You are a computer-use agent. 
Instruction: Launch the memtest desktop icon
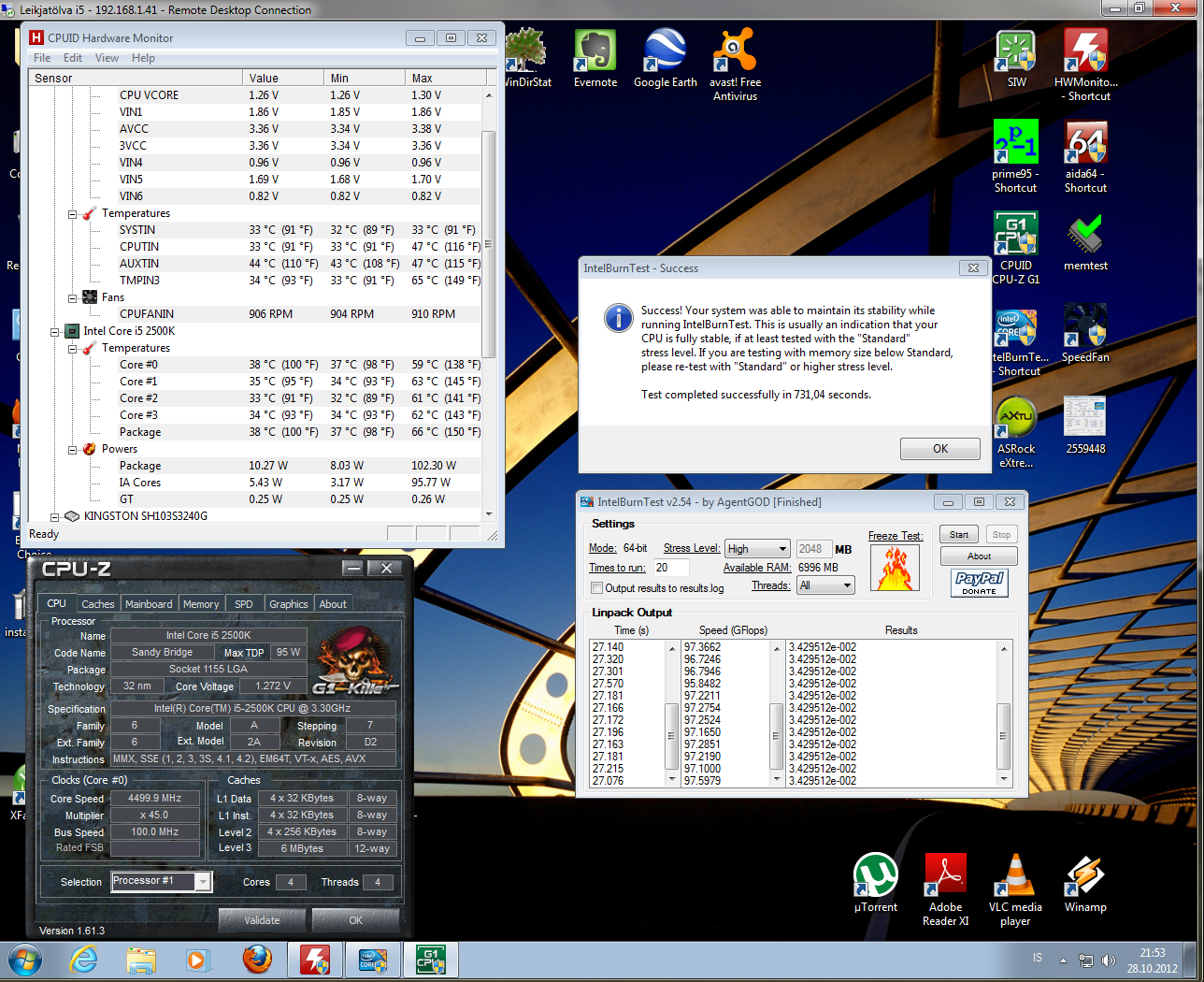coord(1085,236)
